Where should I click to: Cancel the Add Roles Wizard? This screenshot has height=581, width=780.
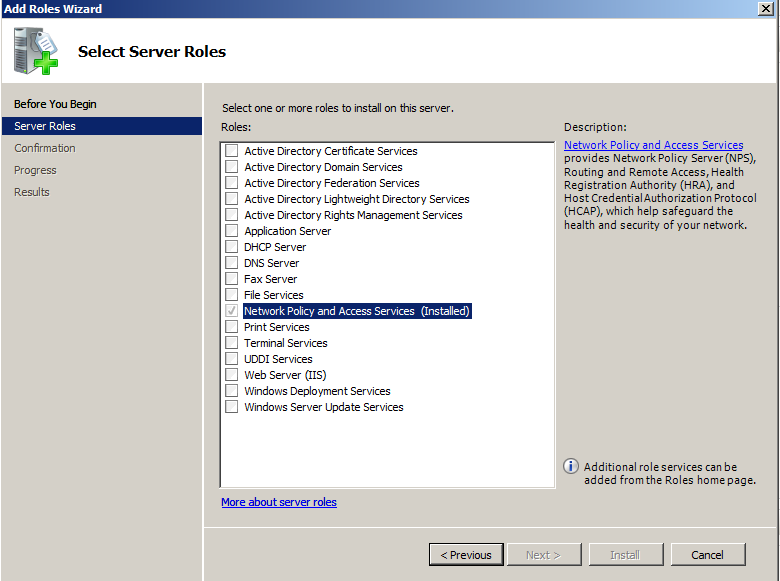708,555
